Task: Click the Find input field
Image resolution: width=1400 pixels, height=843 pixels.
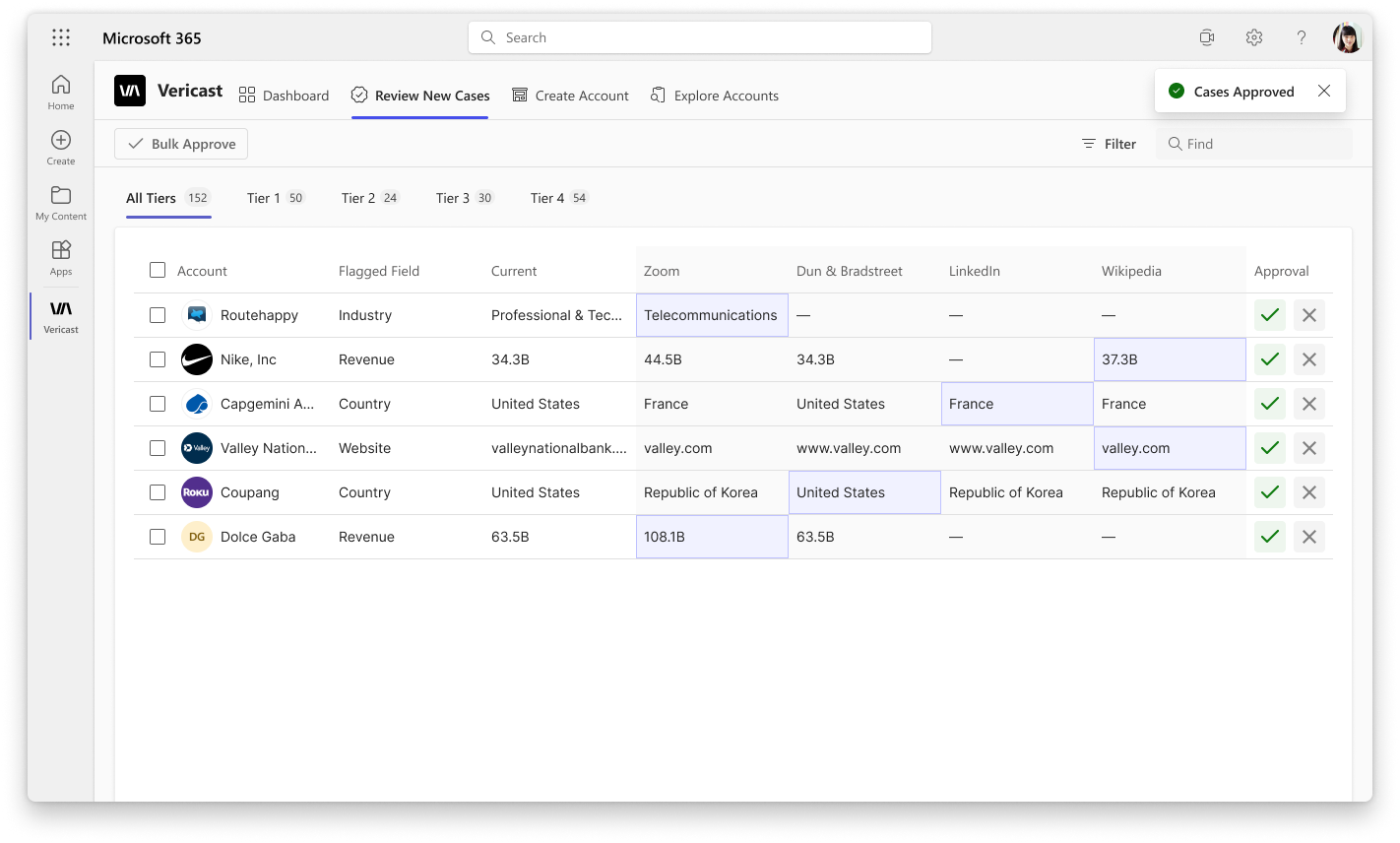Action: (x=1254, y=144)
